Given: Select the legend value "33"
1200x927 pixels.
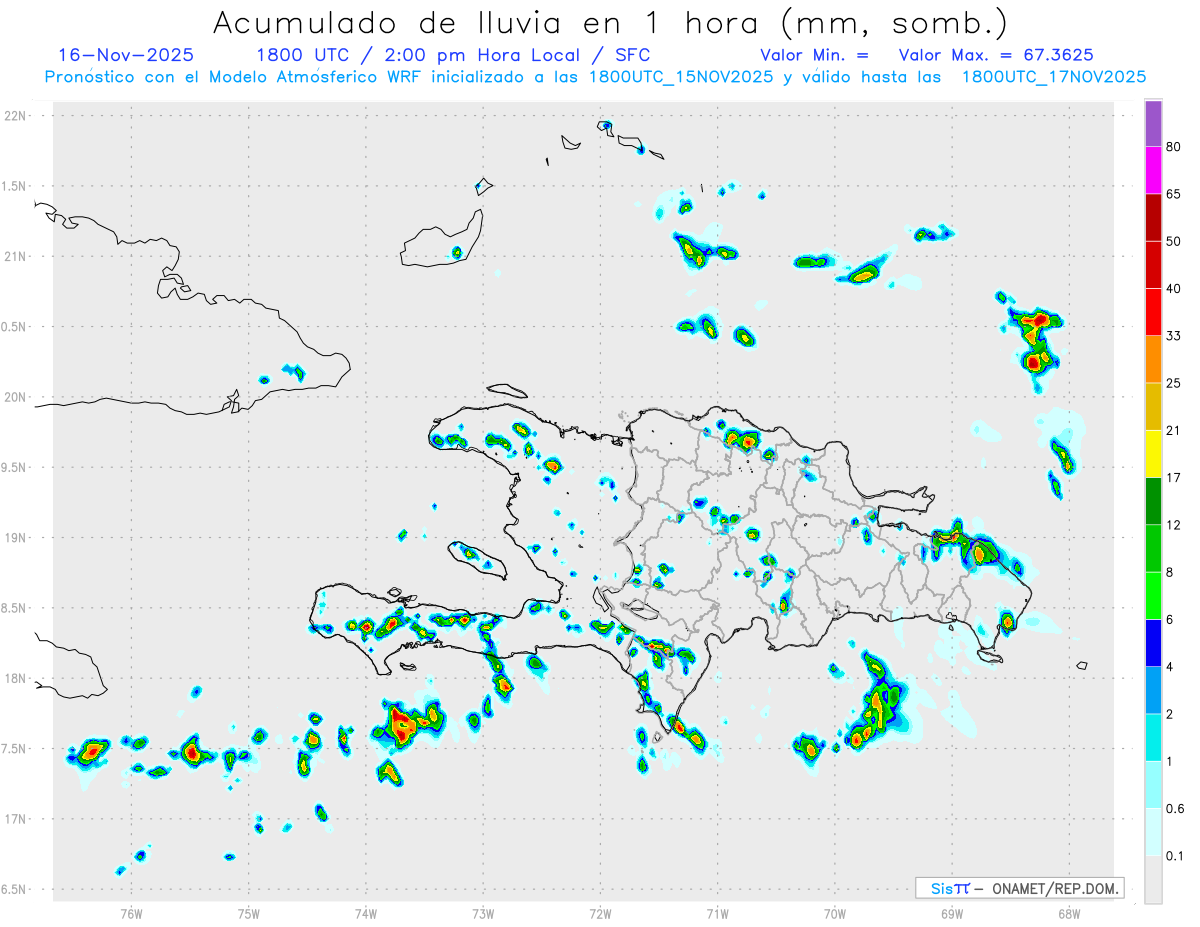Looking at the screenshot, I should tap(1174, 336).
